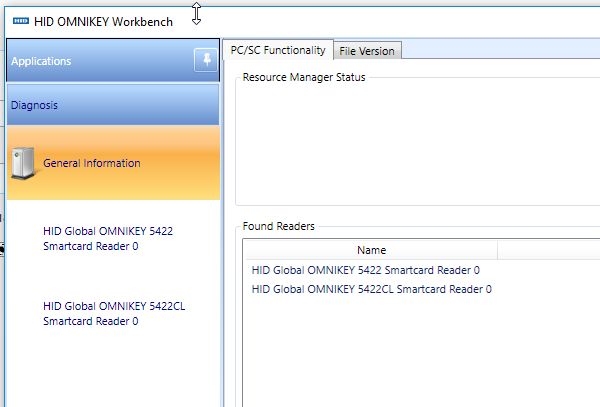600x407 pixels.
Task: Select OMNIKEY 5422CL Smartcard Reader in sidebar
Action: (114, 313)
